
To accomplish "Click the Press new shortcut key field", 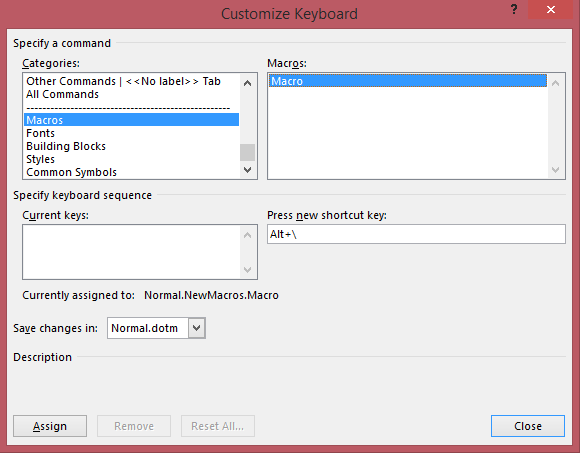I will (416, 234).
